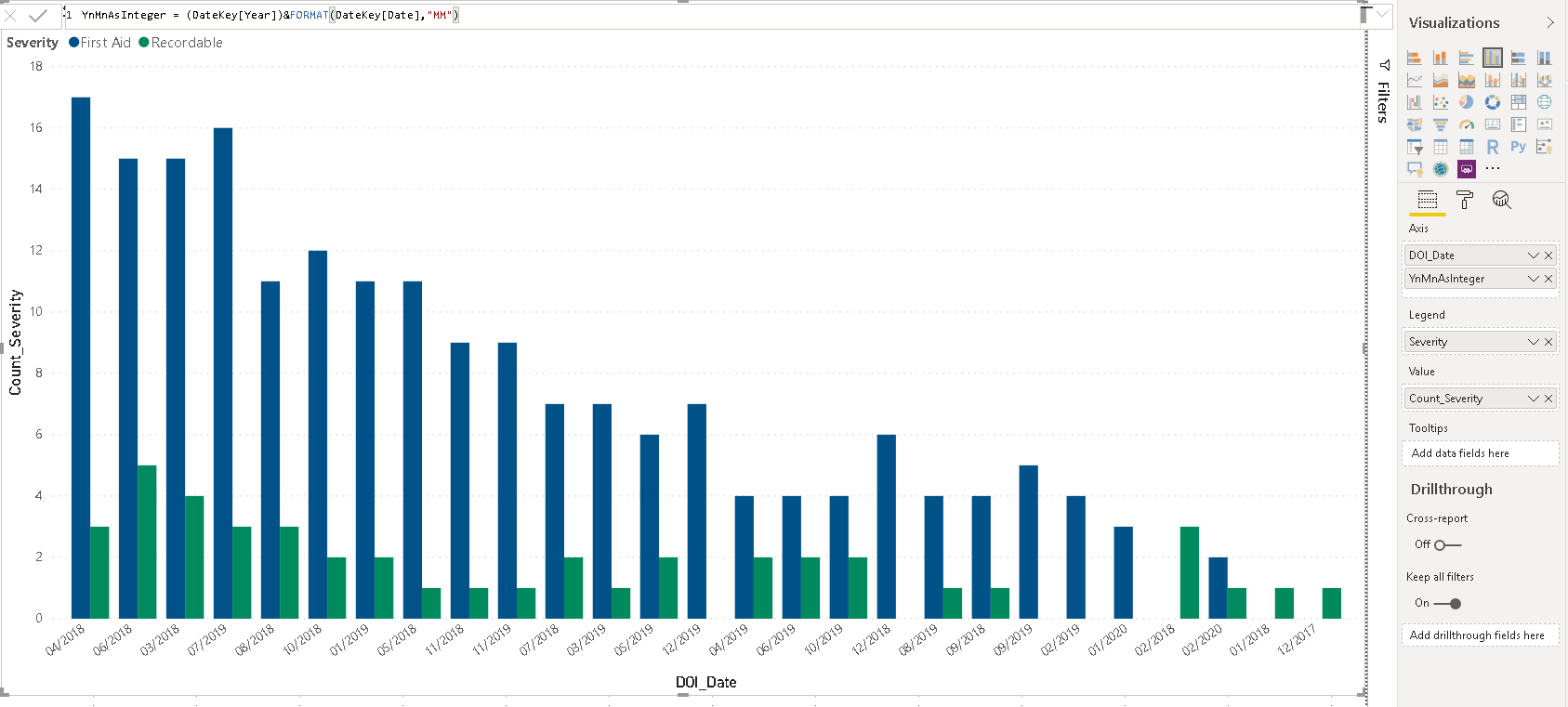
Task: Select the clustered bar chart visual
Action: coord(1467,58)
